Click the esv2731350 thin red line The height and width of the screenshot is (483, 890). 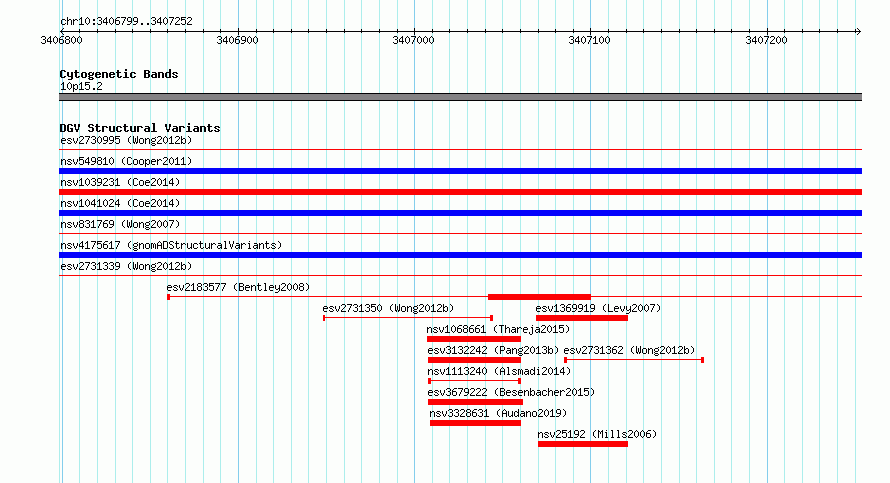pos(408,318)
